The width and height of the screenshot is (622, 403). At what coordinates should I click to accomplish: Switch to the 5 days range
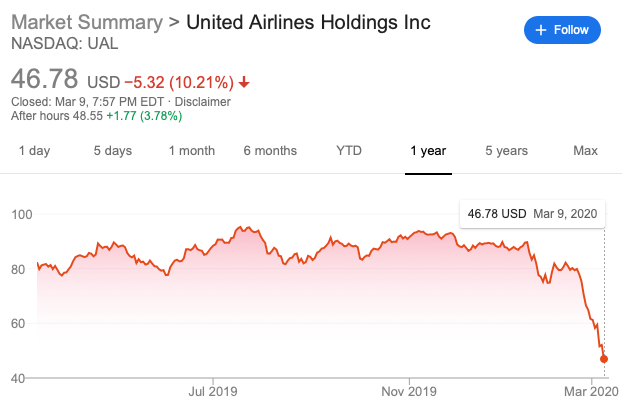(112, 151)
